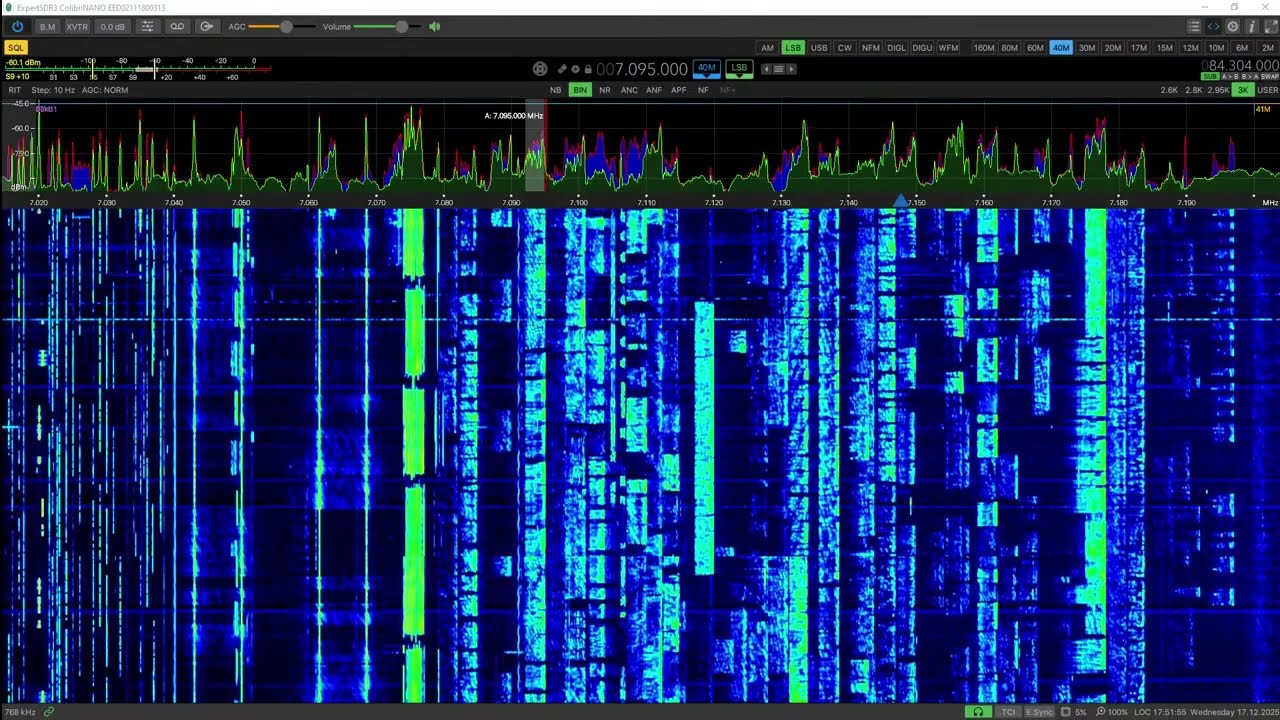Screen dimensions: 1280x720
Task: Toggle the SQL squelch button
Action: click(15, 47)
